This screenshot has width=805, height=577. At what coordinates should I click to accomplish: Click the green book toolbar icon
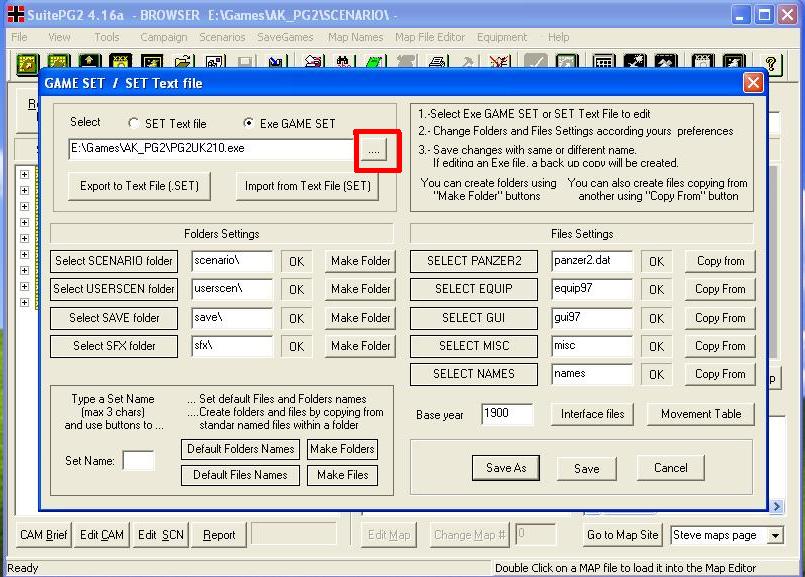coord(375,64)
